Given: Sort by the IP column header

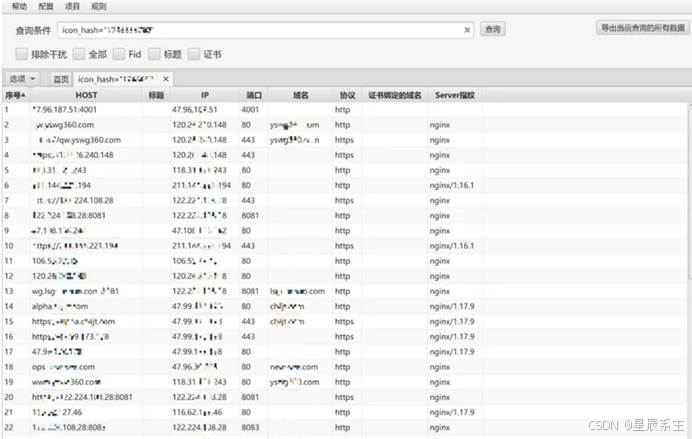Looking at the screenshot, I should click(x=205, y=95).
